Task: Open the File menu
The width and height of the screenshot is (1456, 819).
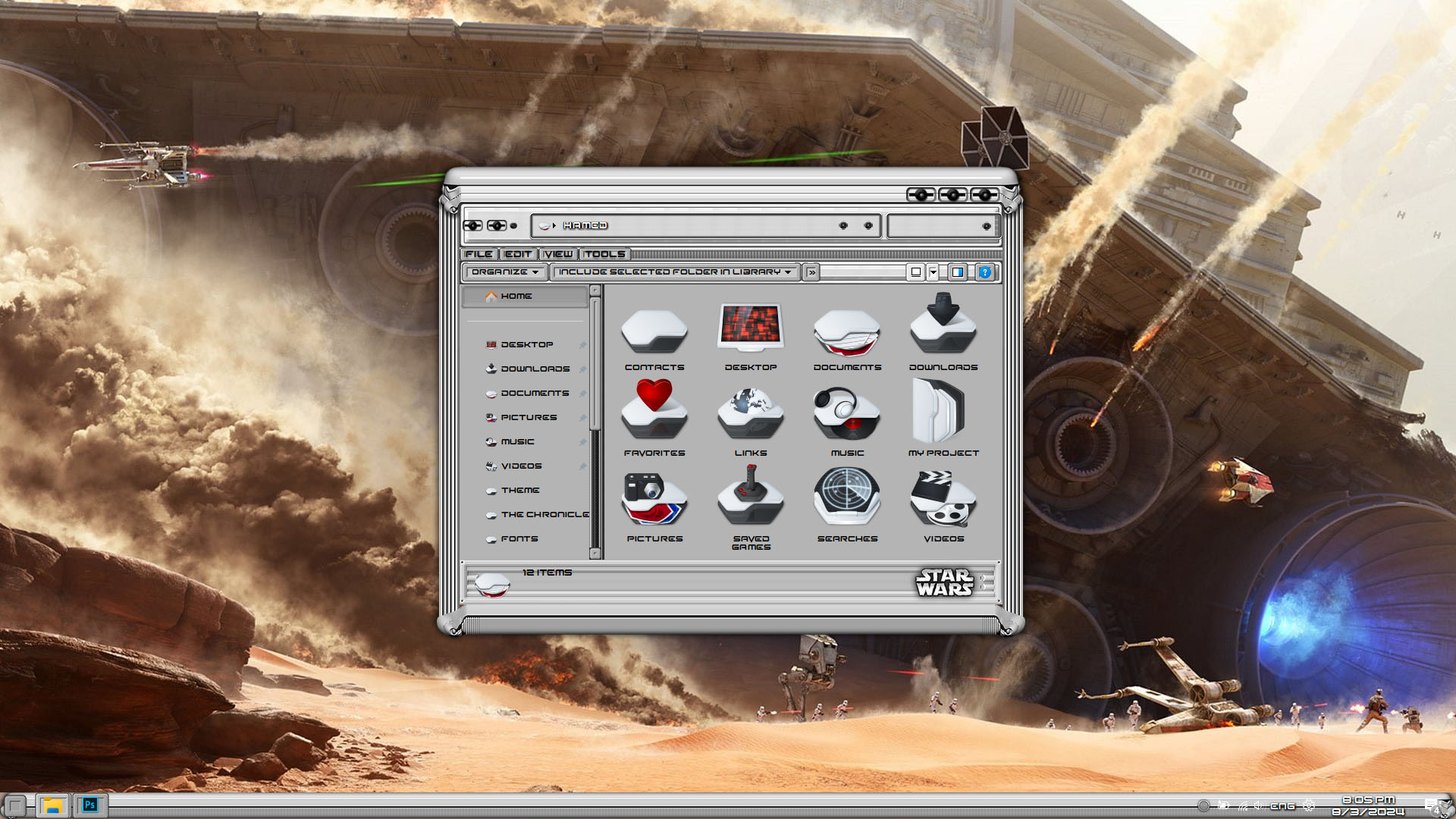Action: pos(479,255)
